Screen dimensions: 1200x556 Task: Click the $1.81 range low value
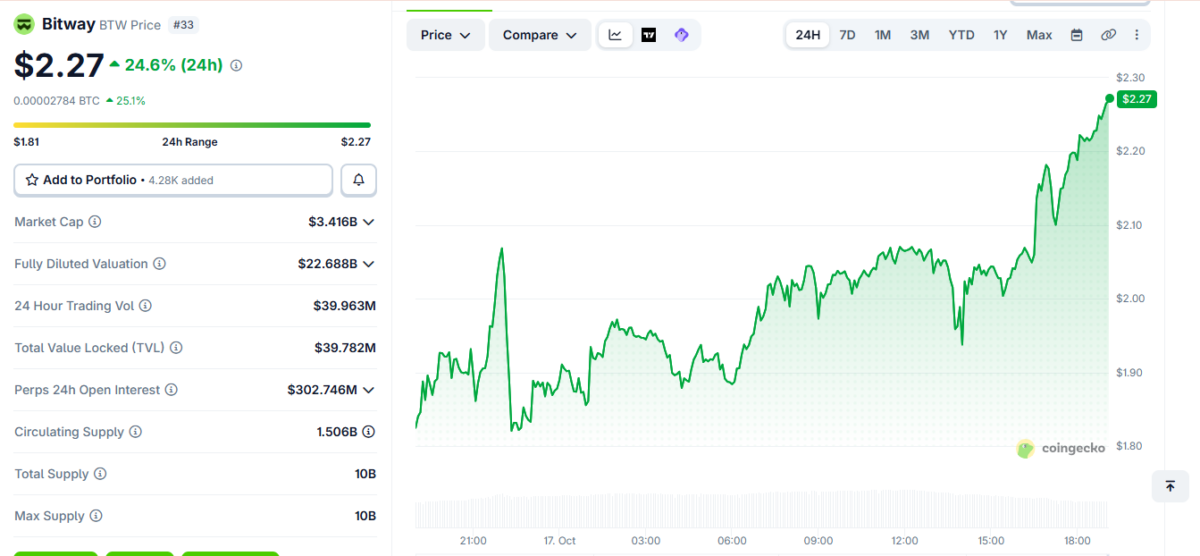click(x=27, y=142)
